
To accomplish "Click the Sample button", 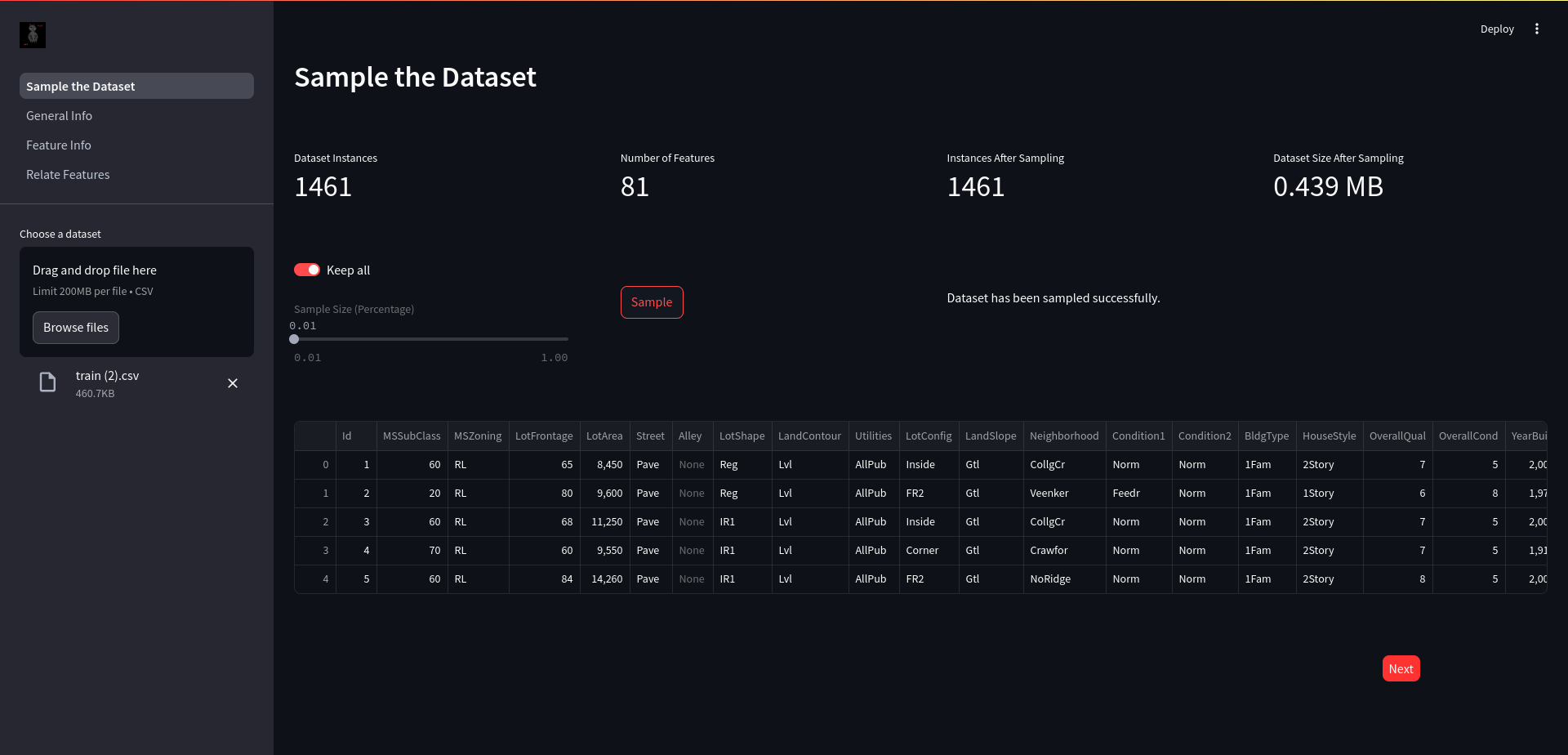I will pos(652,302).
